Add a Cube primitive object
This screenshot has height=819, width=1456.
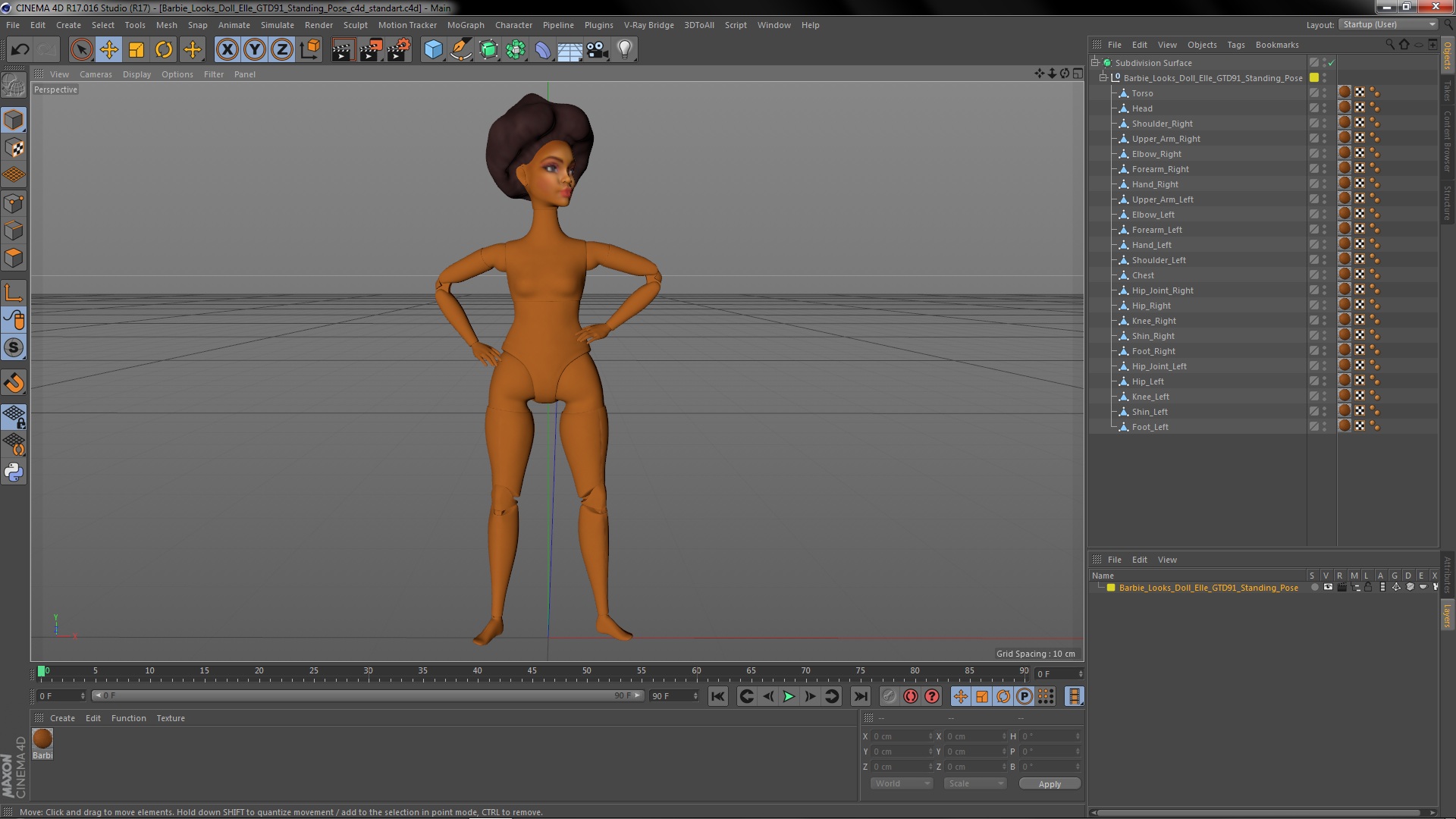point(433,50)
